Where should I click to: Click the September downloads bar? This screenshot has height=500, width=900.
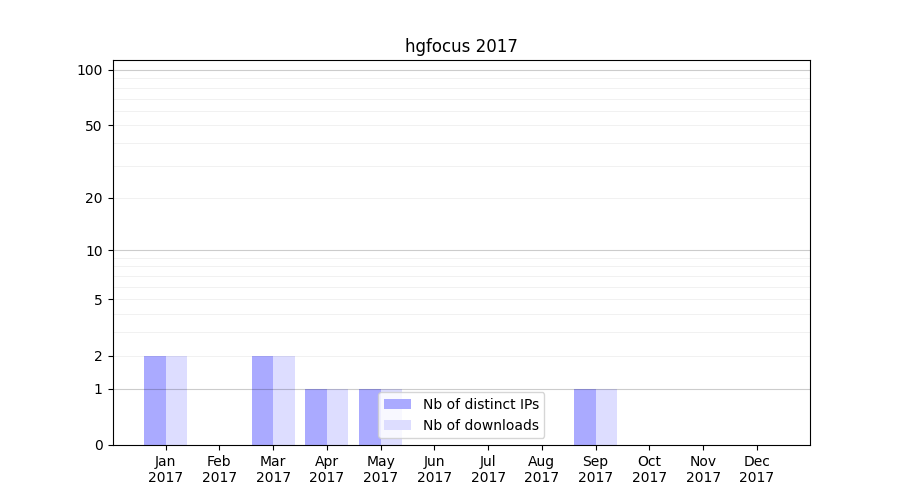[606, 417]
